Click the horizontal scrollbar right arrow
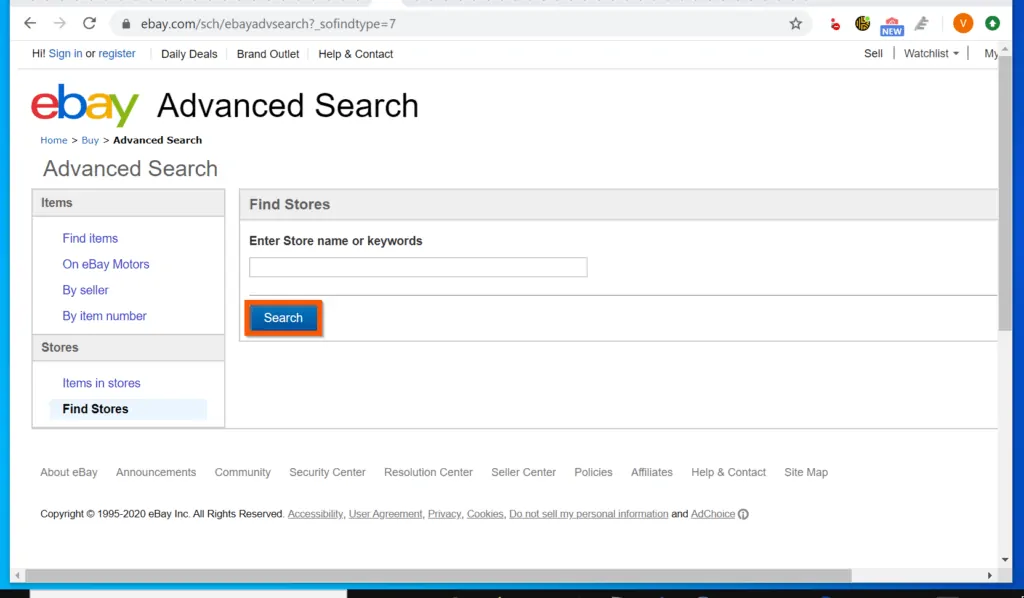 click(989, 576)
